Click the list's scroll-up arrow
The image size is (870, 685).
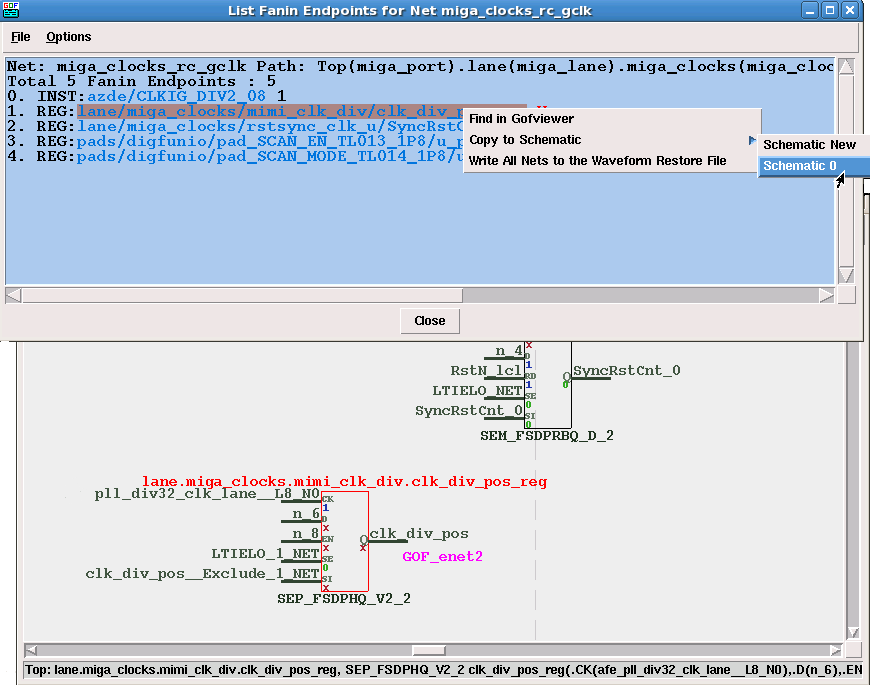point(845,68)
